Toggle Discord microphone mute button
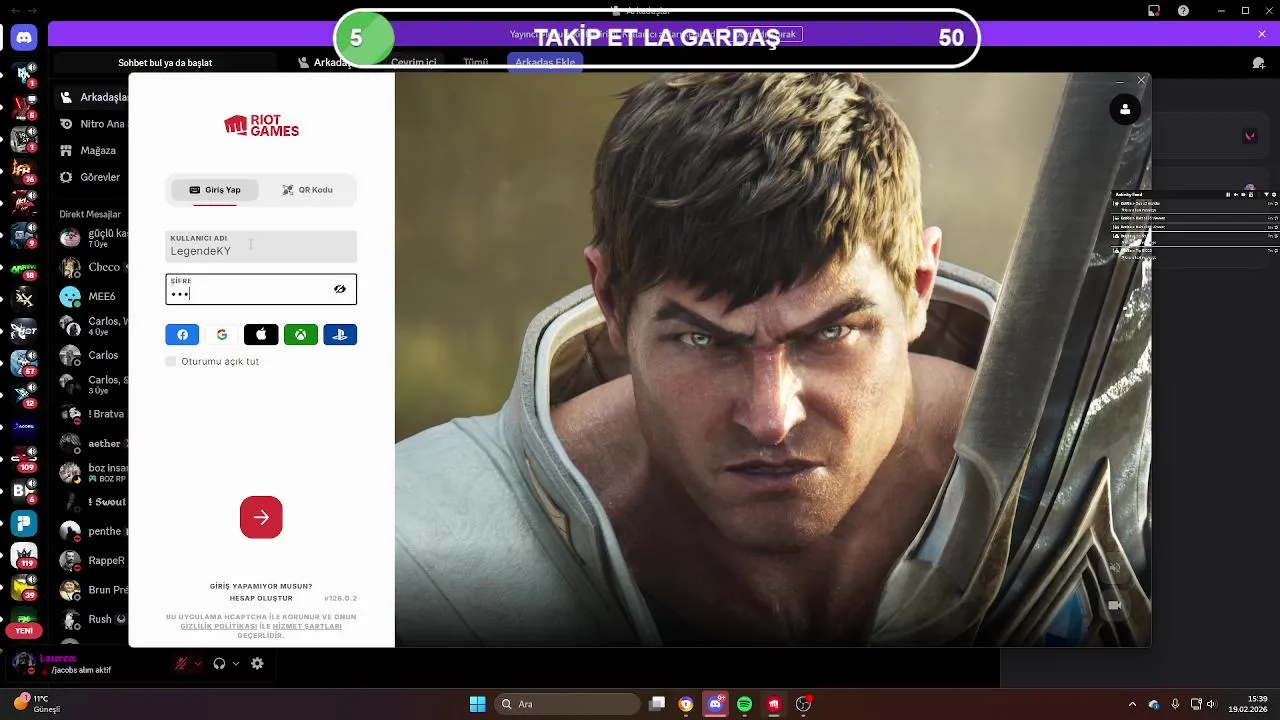This screenshot has height=720, width=1280. coord(181,663)
